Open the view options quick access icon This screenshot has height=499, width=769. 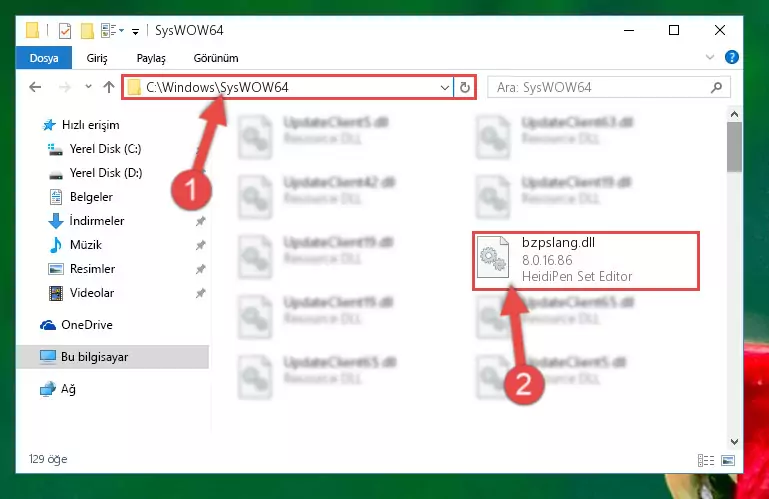pyautogui.click(x=112, y=30)
